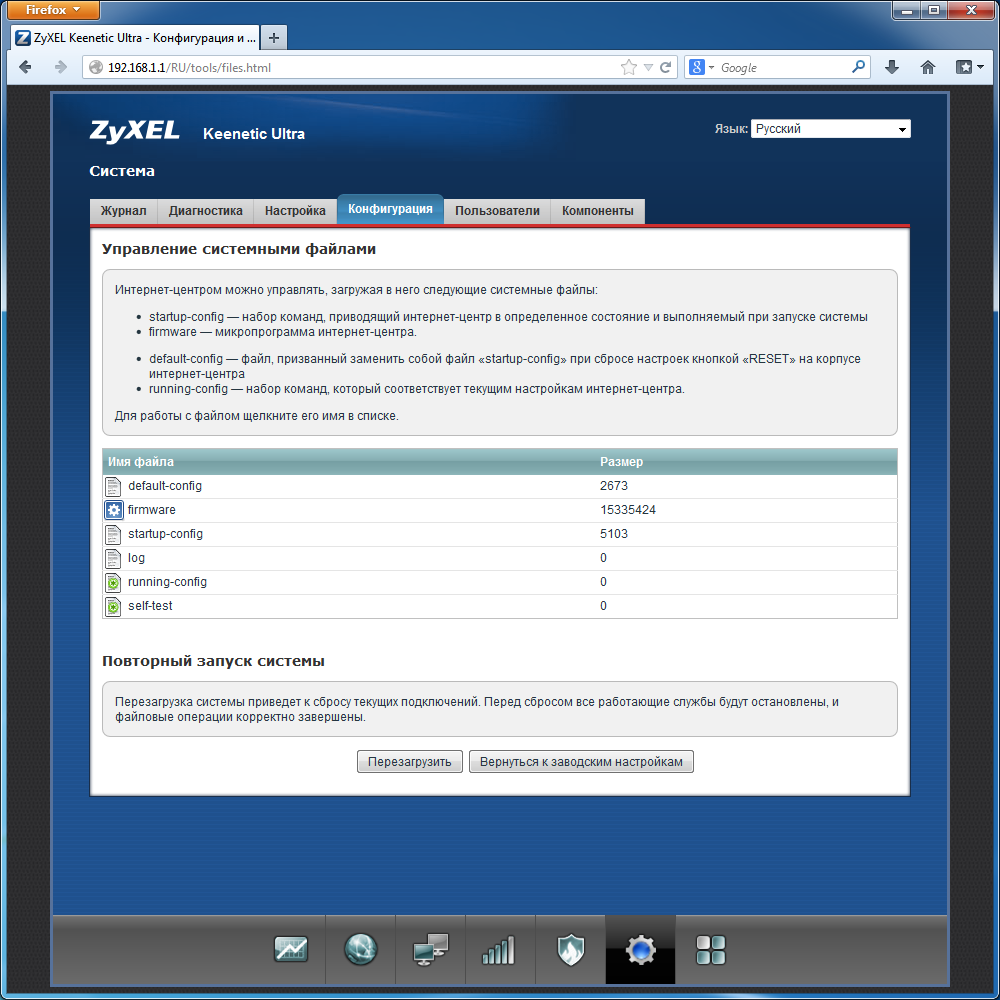Switch to the Журнал tab
The width and height of the screenshot is (1000, 1000).
click(123, 211)
